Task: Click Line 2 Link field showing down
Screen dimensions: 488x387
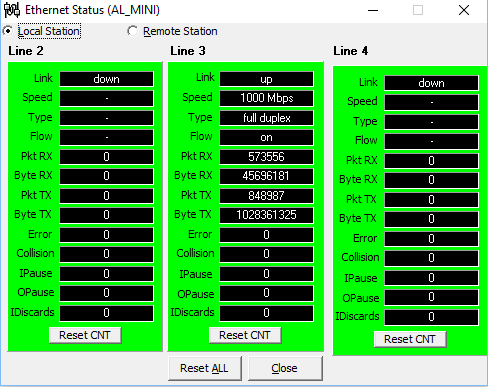Action: pyautogui.click(x=106, y=79)
